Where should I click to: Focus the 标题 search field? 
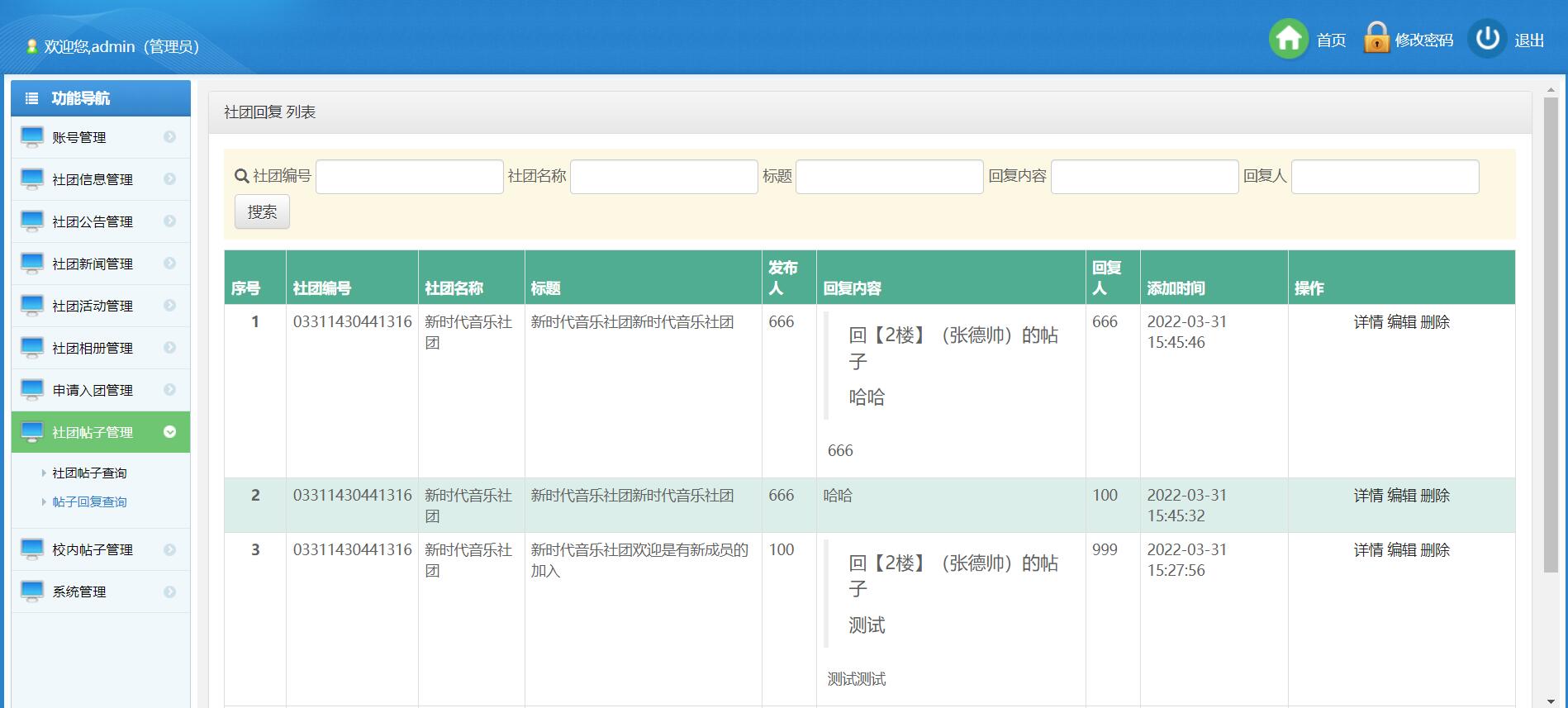[x=890, y=177]
